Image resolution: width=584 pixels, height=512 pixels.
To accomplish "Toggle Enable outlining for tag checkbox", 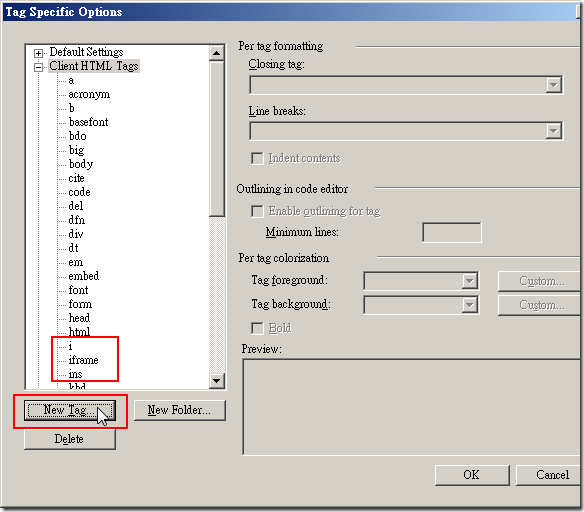I will [257, 211].
